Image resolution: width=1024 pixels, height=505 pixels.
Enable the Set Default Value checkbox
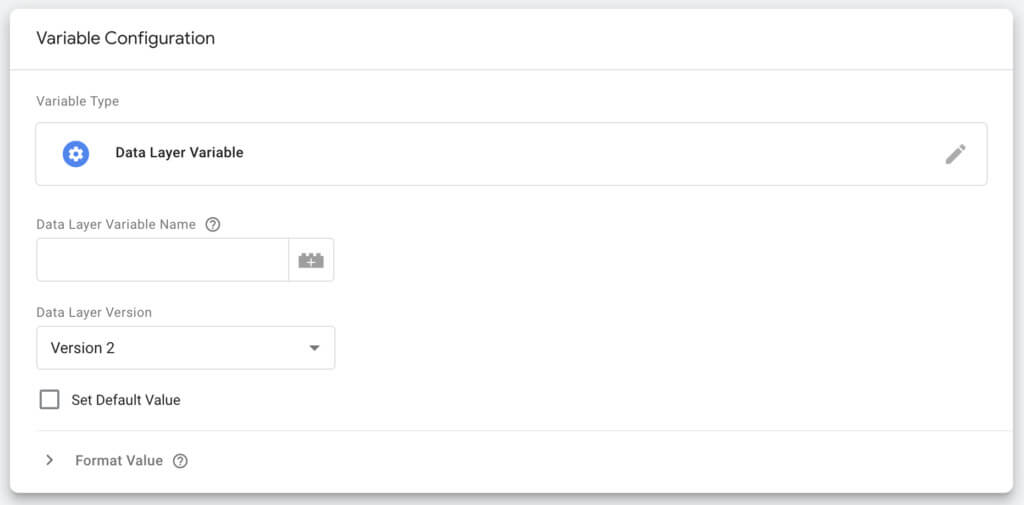click(50, 400)
